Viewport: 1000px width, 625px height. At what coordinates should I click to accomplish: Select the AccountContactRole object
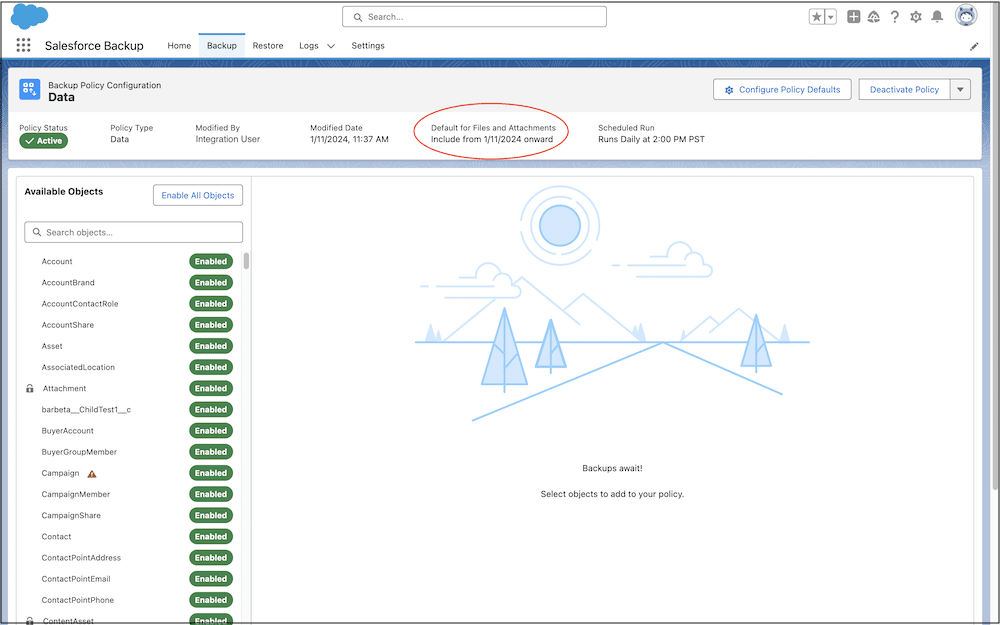coord(80,304)
